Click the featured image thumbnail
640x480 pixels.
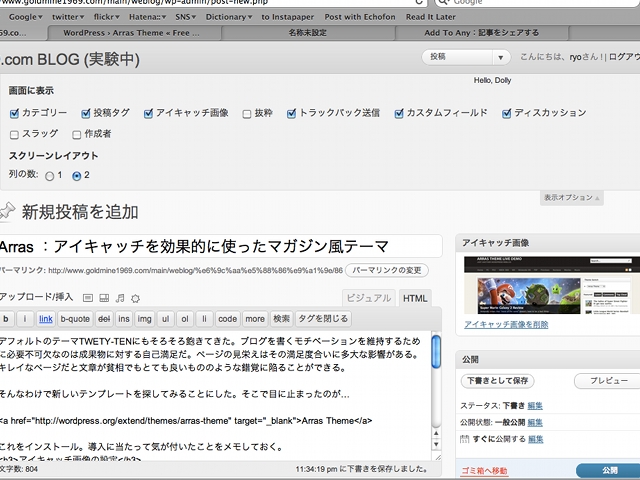[552, 285]
